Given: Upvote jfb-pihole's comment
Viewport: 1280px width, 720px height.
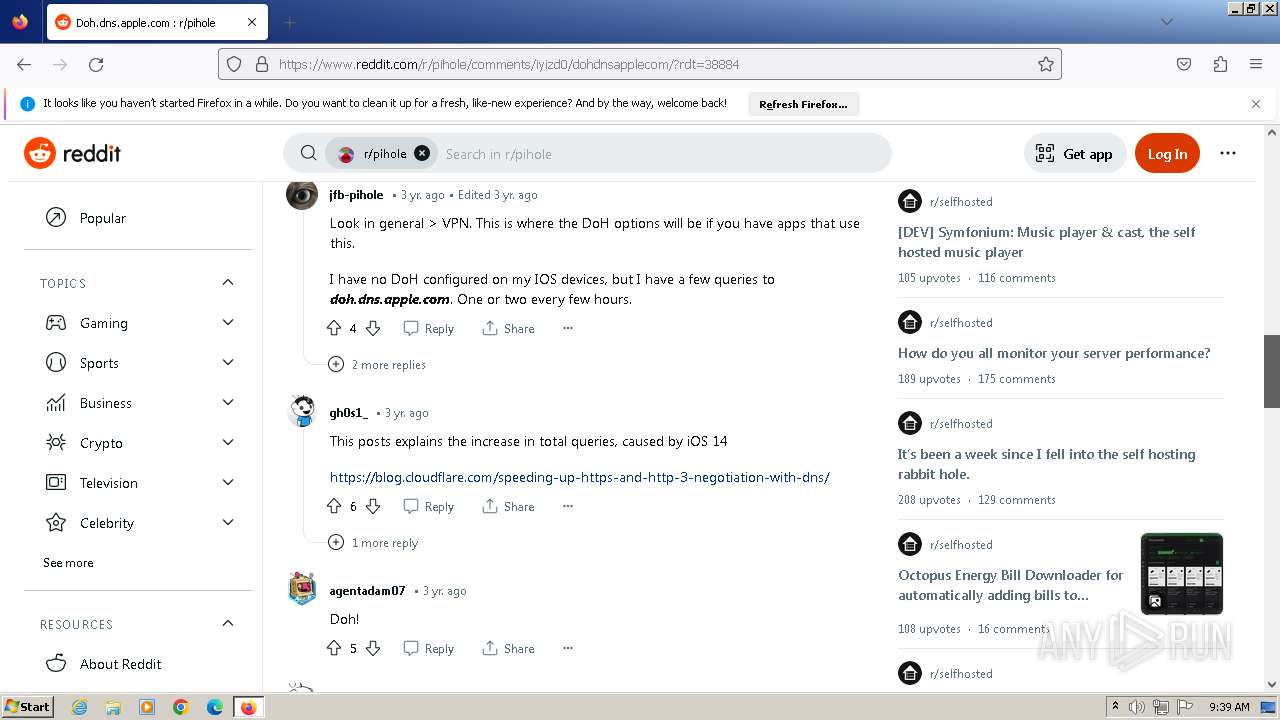Looking at the screenshot, I should [x=334, y=328].
